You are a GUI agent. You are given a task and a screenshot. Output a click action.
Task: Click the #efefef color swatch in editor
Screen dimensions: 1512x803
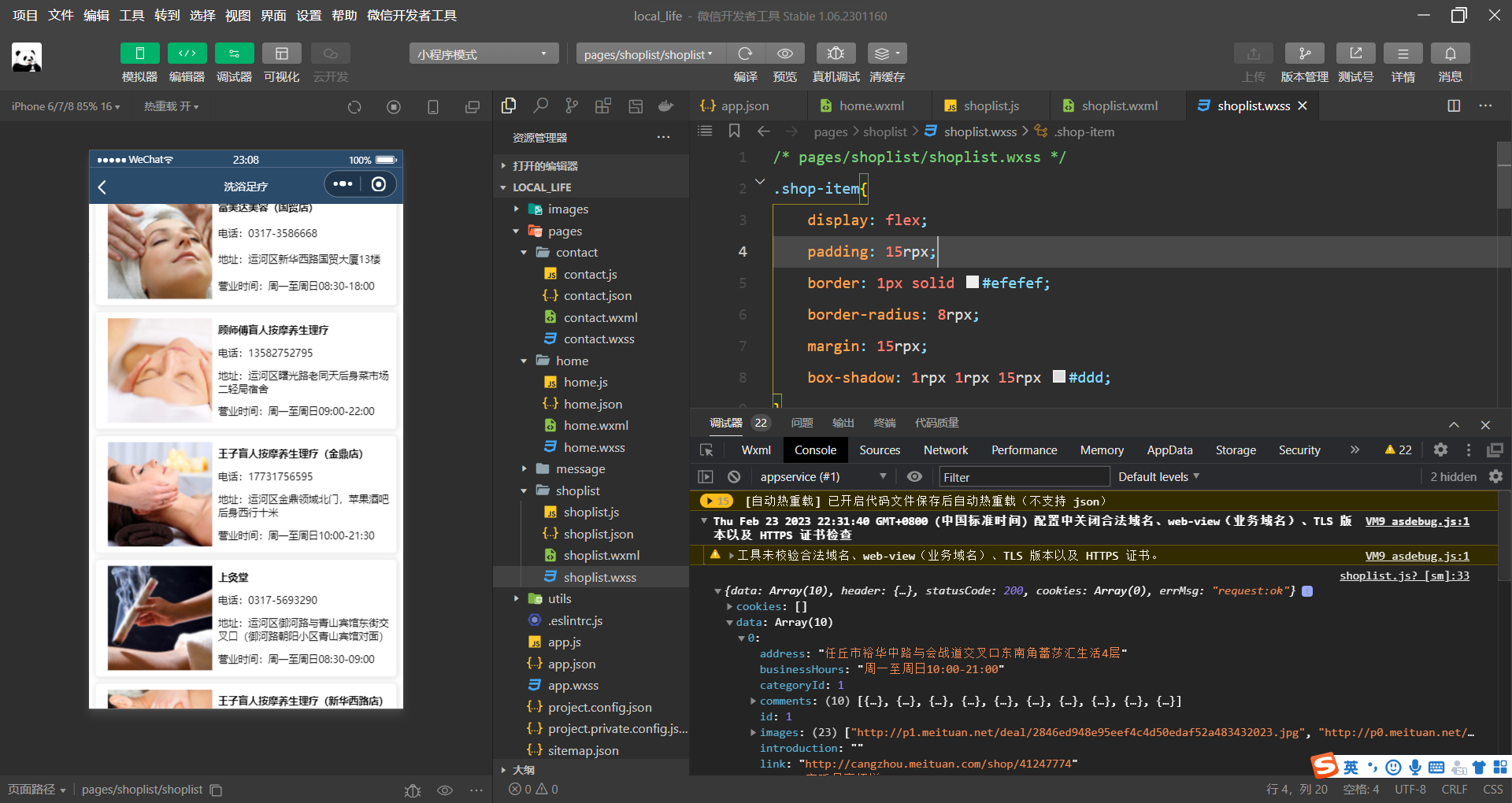click(x=972, y=283)
